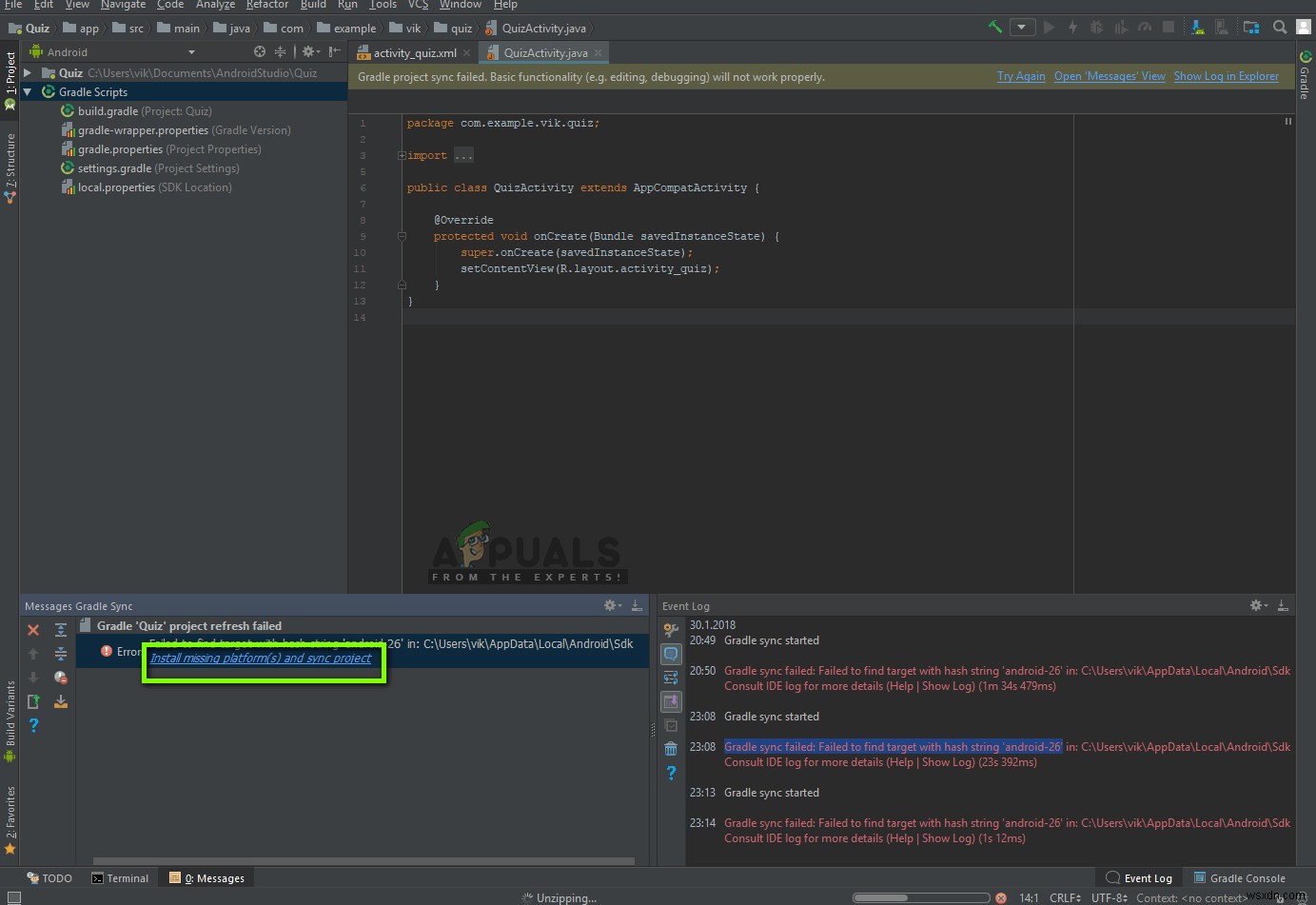
Task: Click the export Gradle Sync results icon
Action: 61,700
